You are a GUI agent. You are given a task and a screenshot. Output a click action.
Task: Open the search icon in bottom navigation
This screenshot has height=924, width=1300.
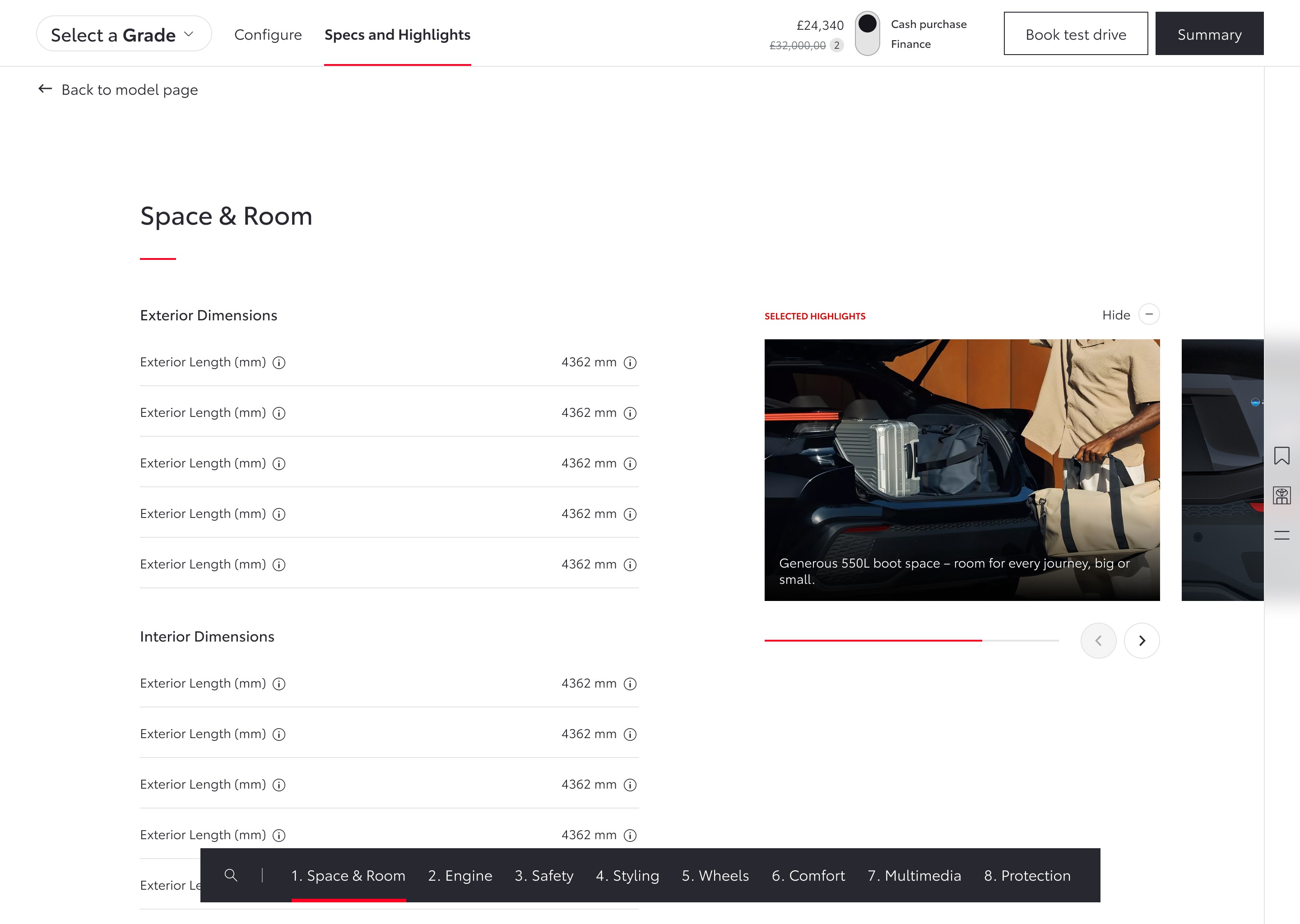231,875
